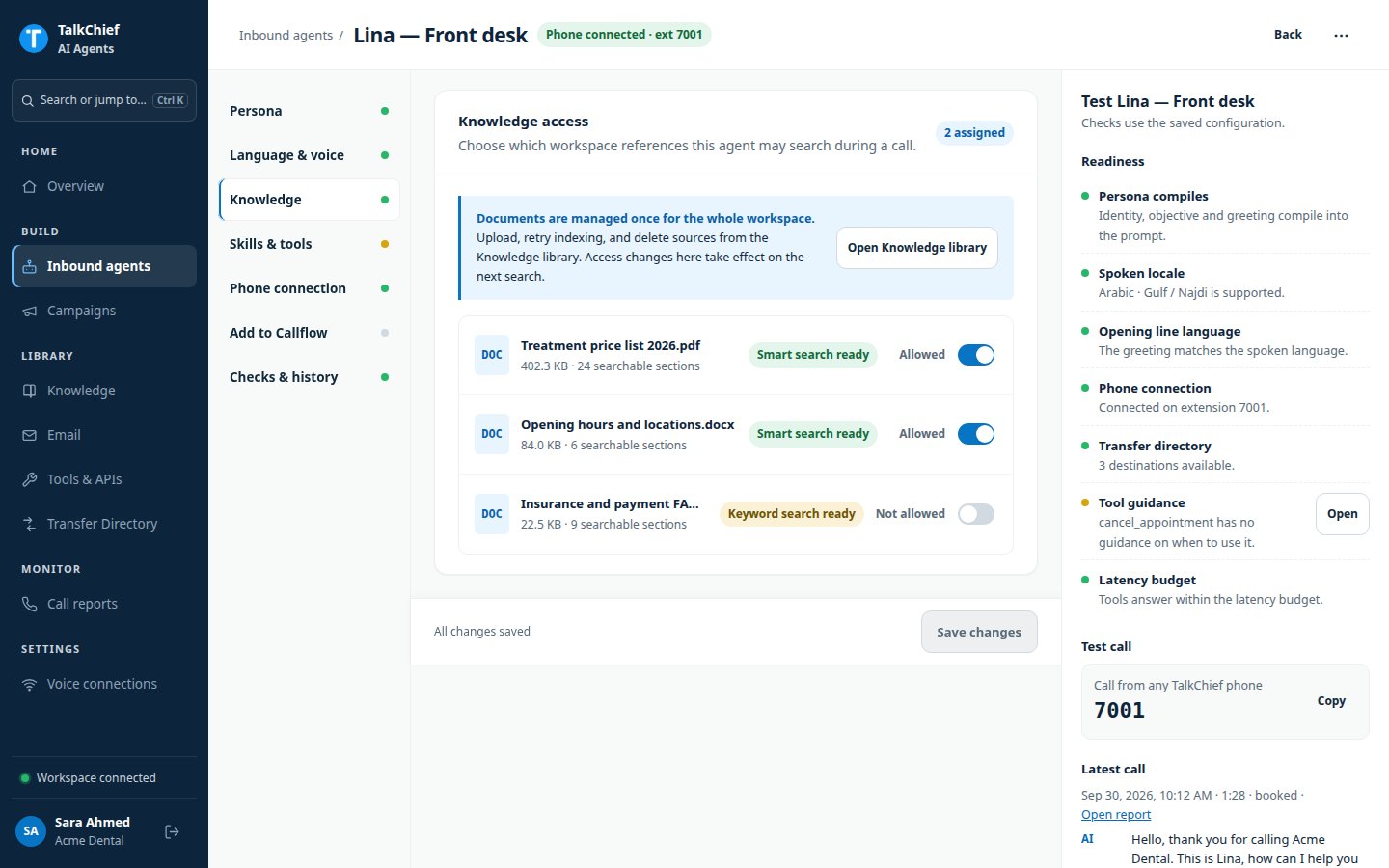Open Overview via its home icon

[x=30, y=186]
